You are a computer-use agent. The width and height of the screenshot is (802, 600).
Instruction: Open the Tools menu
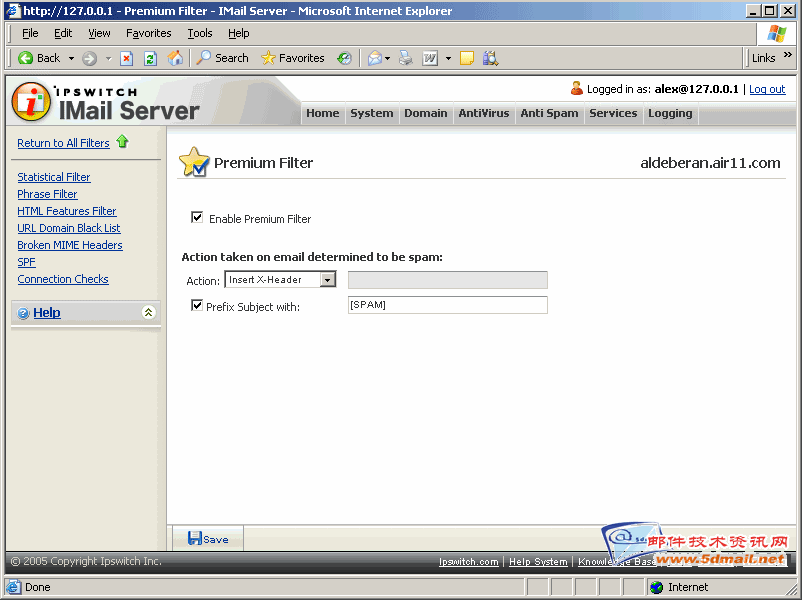(200, 33)
